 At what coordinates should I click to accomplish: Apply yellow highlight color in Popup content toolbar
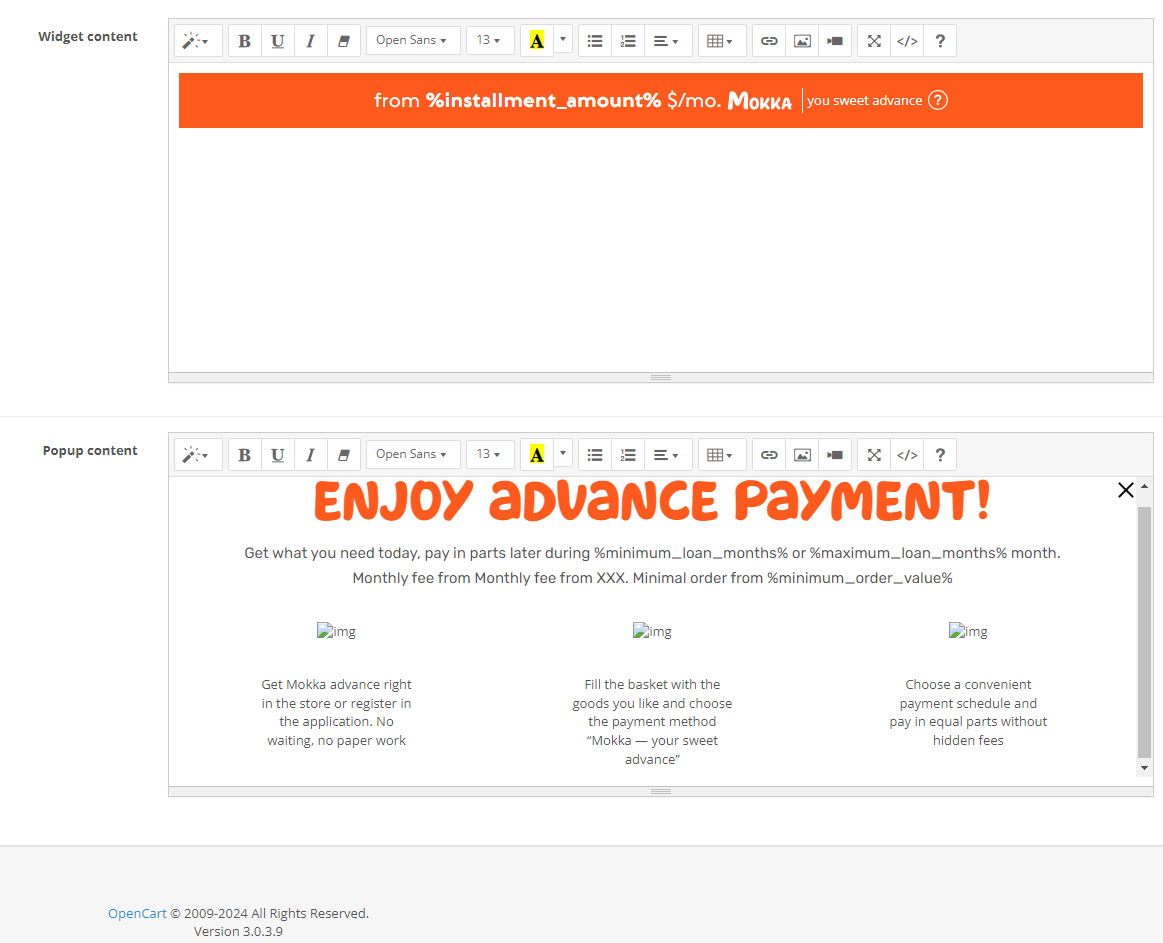(537, 455)
